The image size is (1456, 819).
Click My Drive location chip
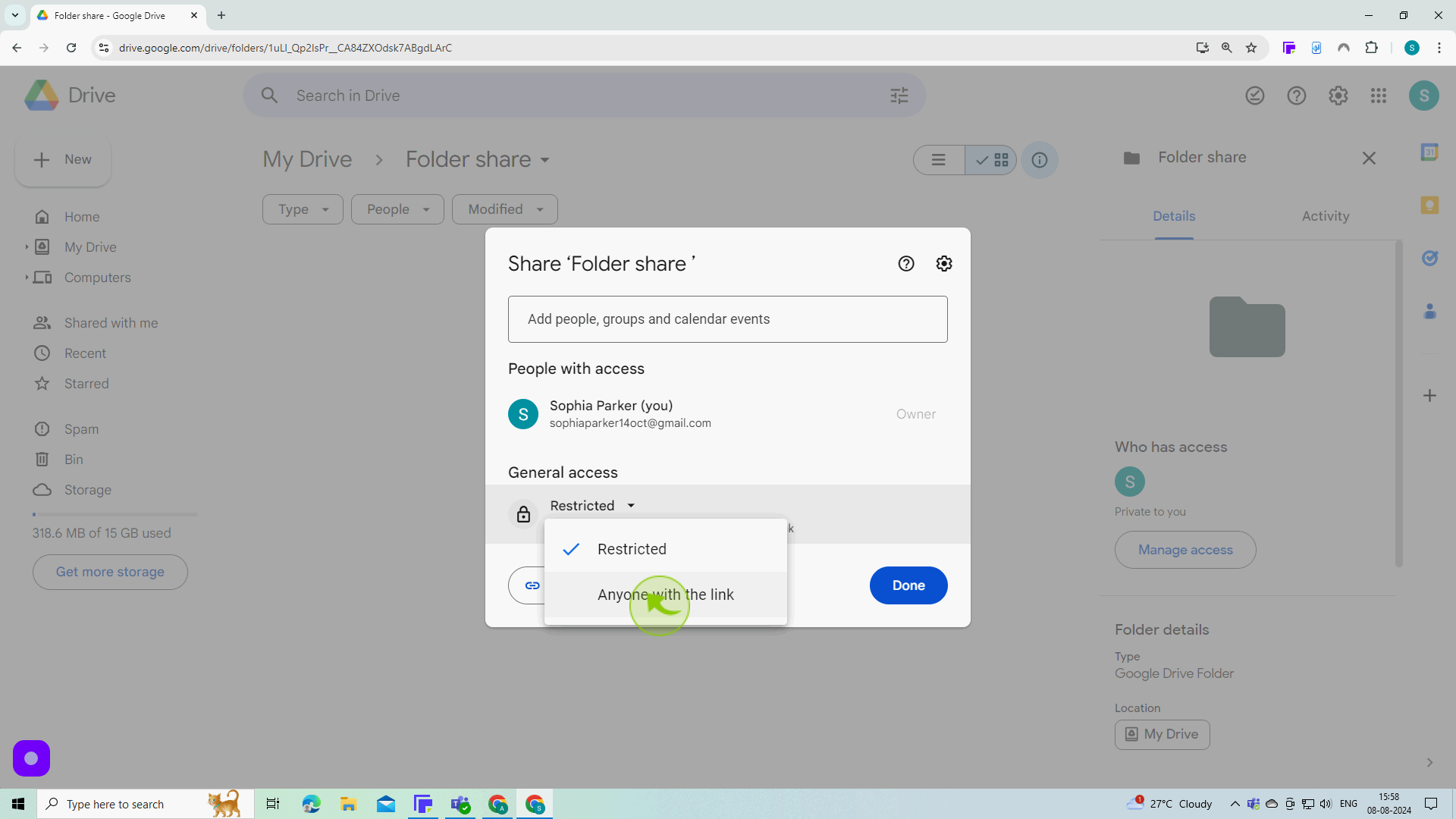click(1163, 734)
